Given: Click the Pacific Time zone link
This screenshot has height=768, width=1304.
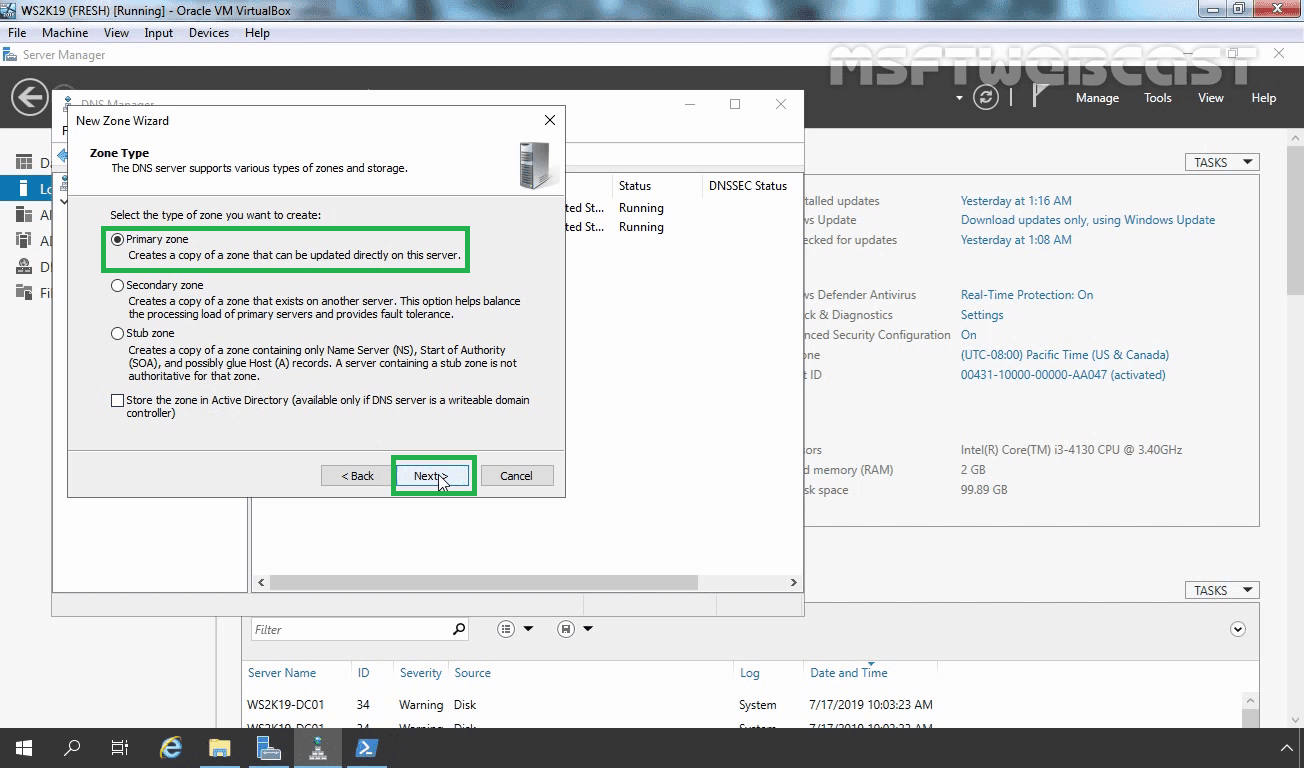Looking at the screenshot, I should (x=1065, y=355).
